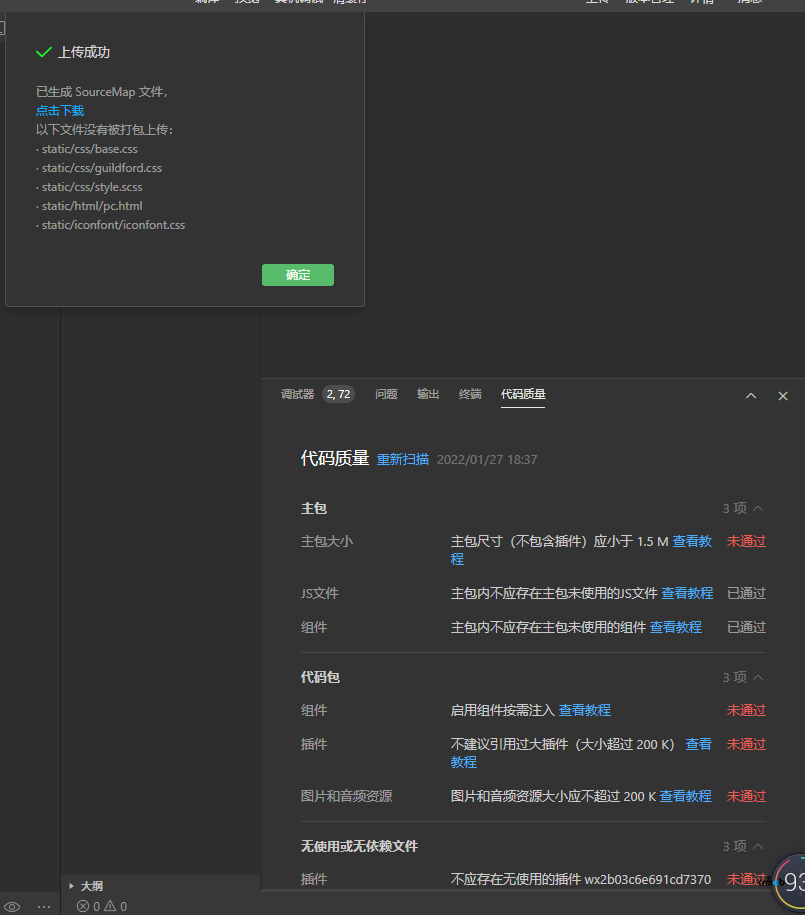This screenshot has height=915, width=805.
Task: Open the three-dots more options icon
Action: point(44,906)
